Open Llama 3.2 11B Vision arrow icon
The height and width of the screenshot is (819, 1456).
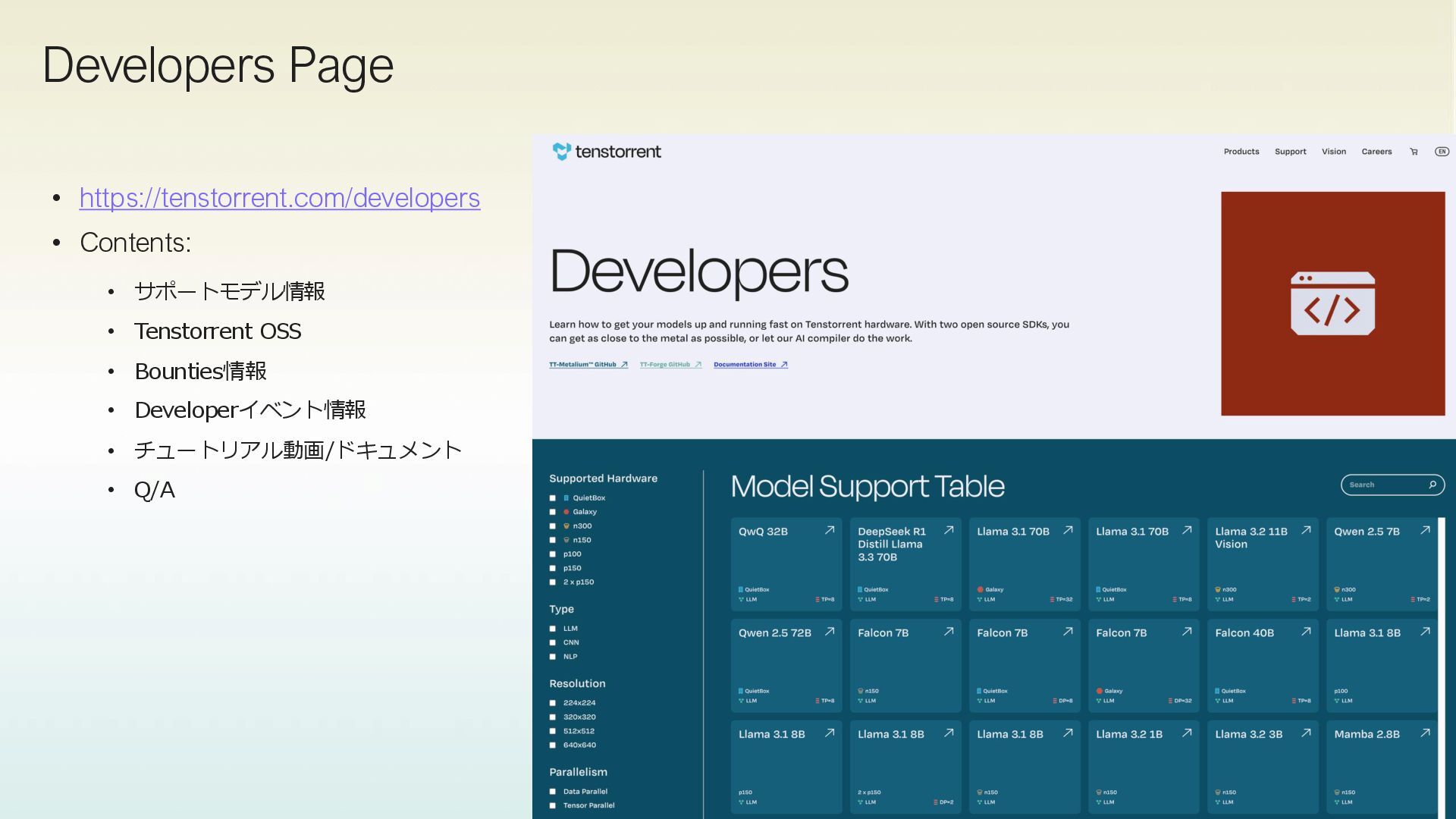pyautogui.click(x=1306, y=531)
